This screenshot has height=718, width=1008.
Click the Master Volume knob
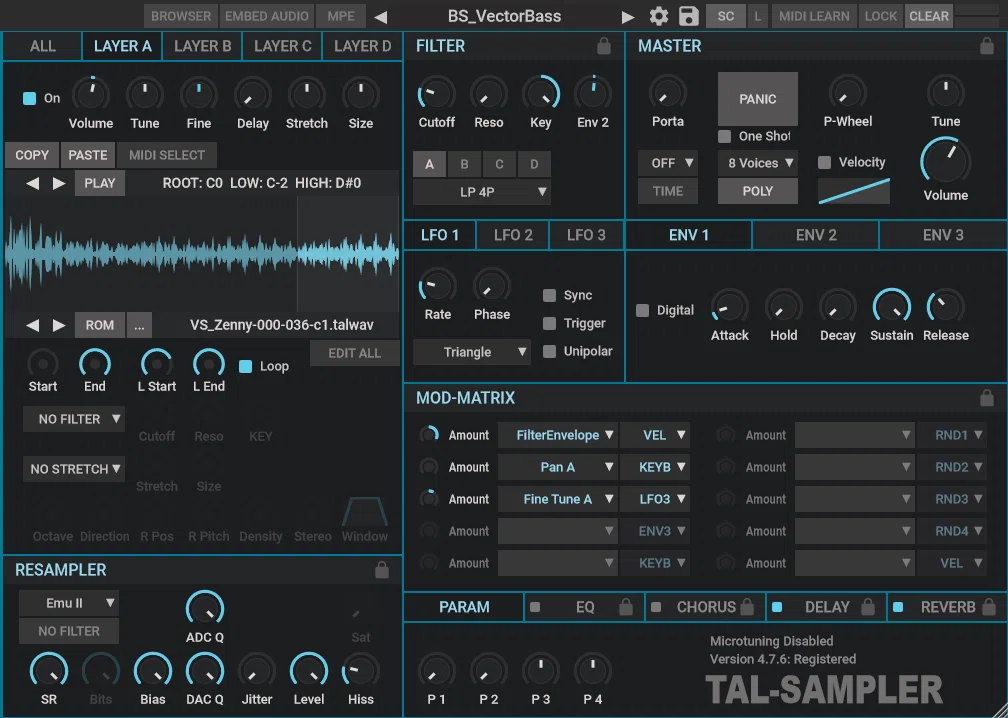[946, 161]
